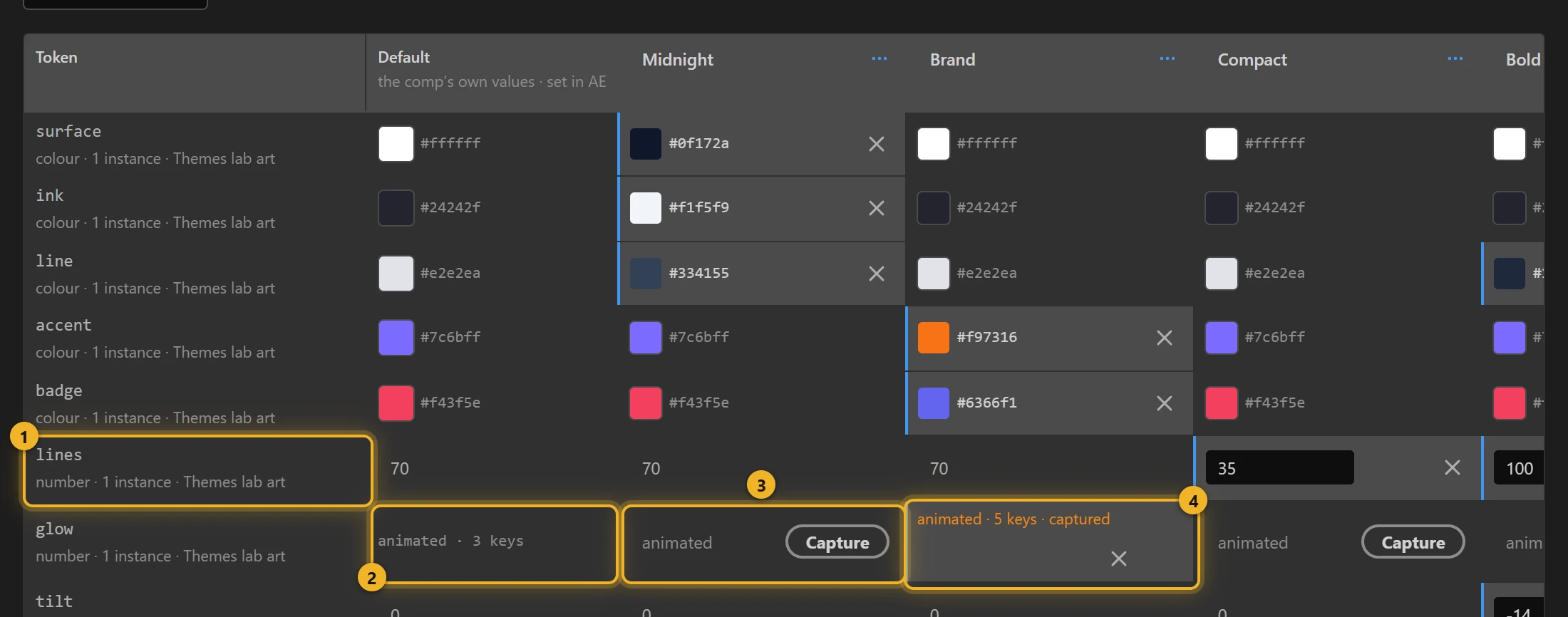Open Compact theme options menu
This screenshot has width=1568, height=617.
coord(1455,58)
